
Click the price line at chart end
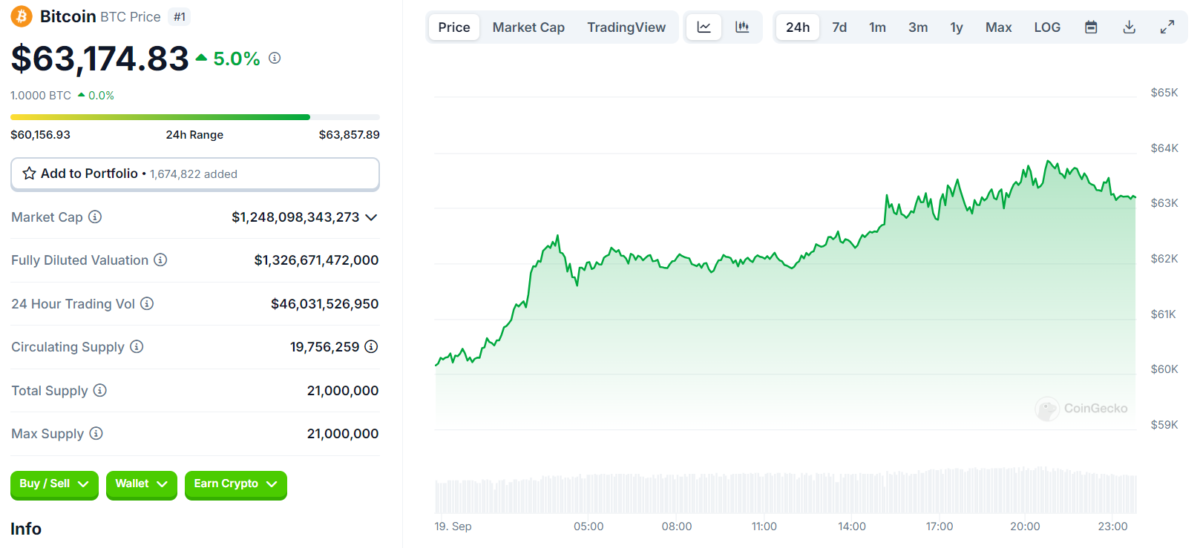[x=1134, y=197]
